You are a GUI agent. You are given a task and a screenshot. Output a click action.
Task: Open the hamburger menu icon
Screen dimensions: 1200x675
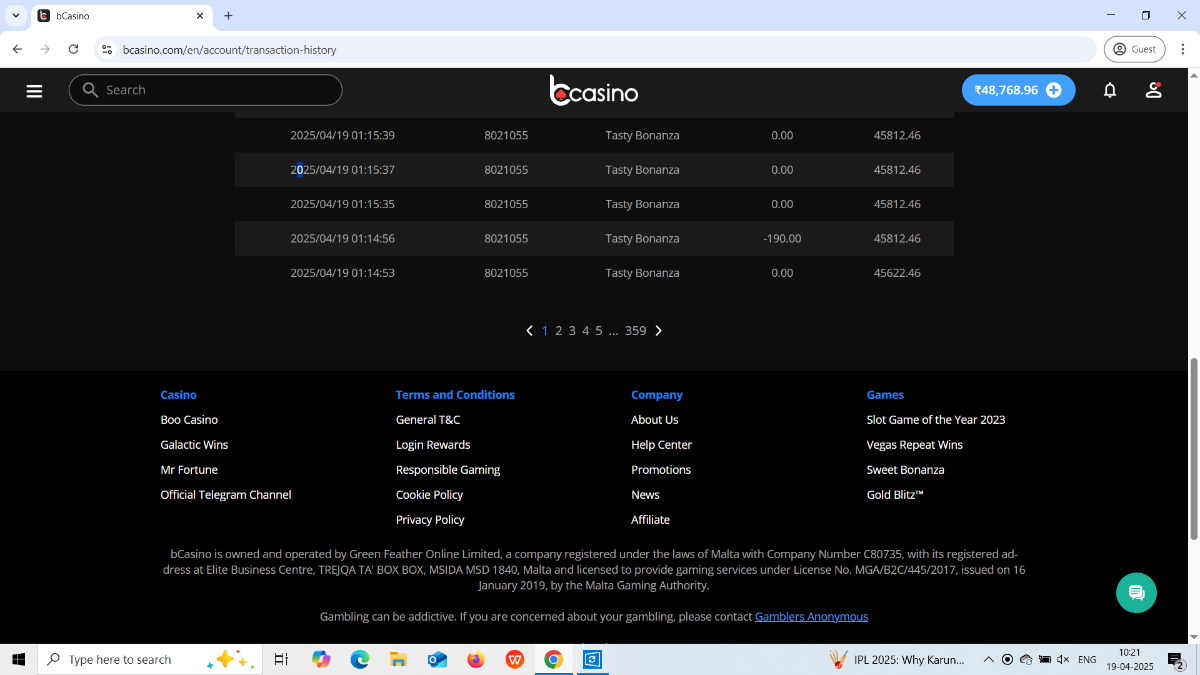coord(34,90)
